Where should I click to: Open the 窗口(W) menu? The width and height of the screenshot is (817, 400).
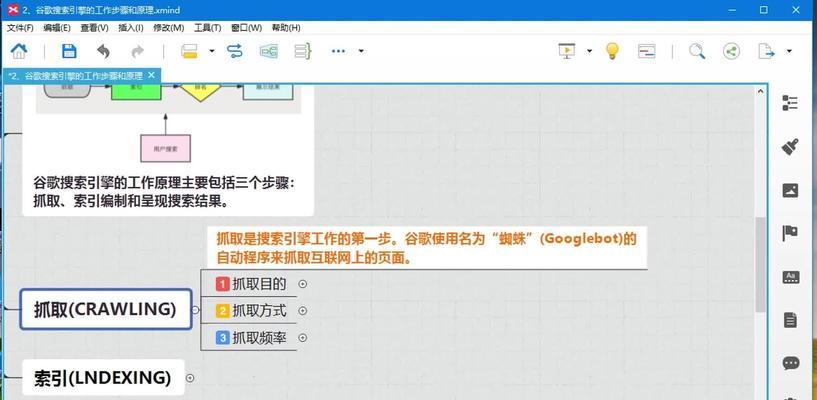click(x=246, y=28)
